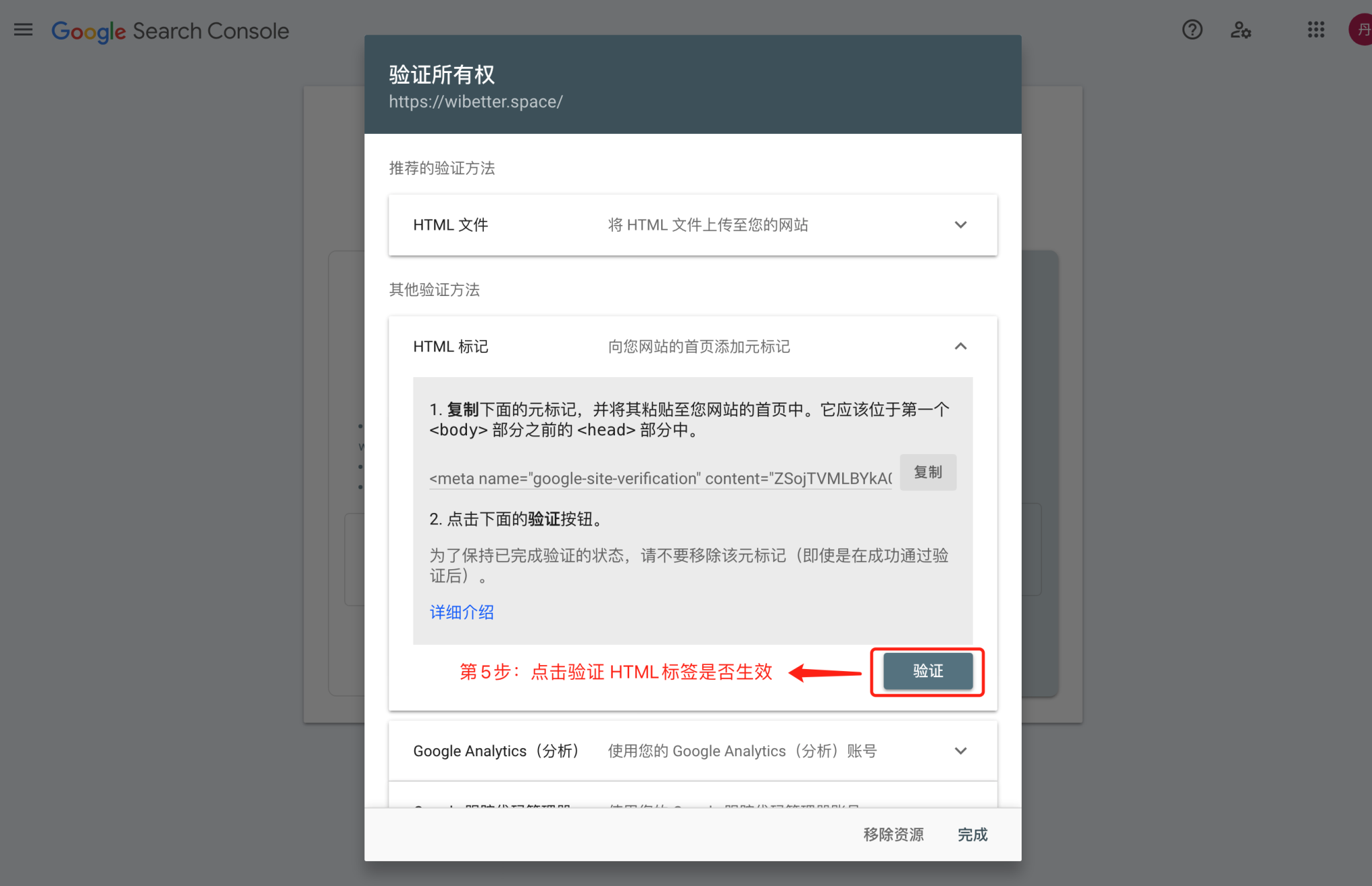This screenshot has height=886, width=1372.
Task: Open the account profile avatar
Action: [x=1360, y=29]
